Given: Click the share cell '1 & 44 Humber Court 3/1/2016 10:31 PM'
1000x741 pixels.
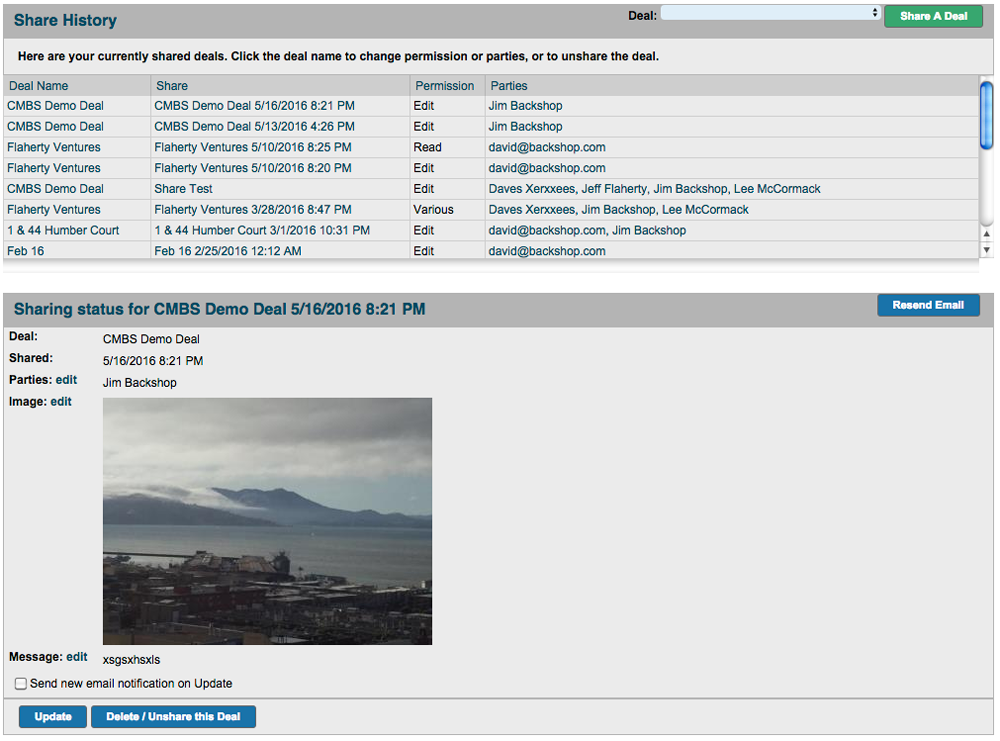Looking at the screenshot, I should pyautogui.click(x=262, y=230).
